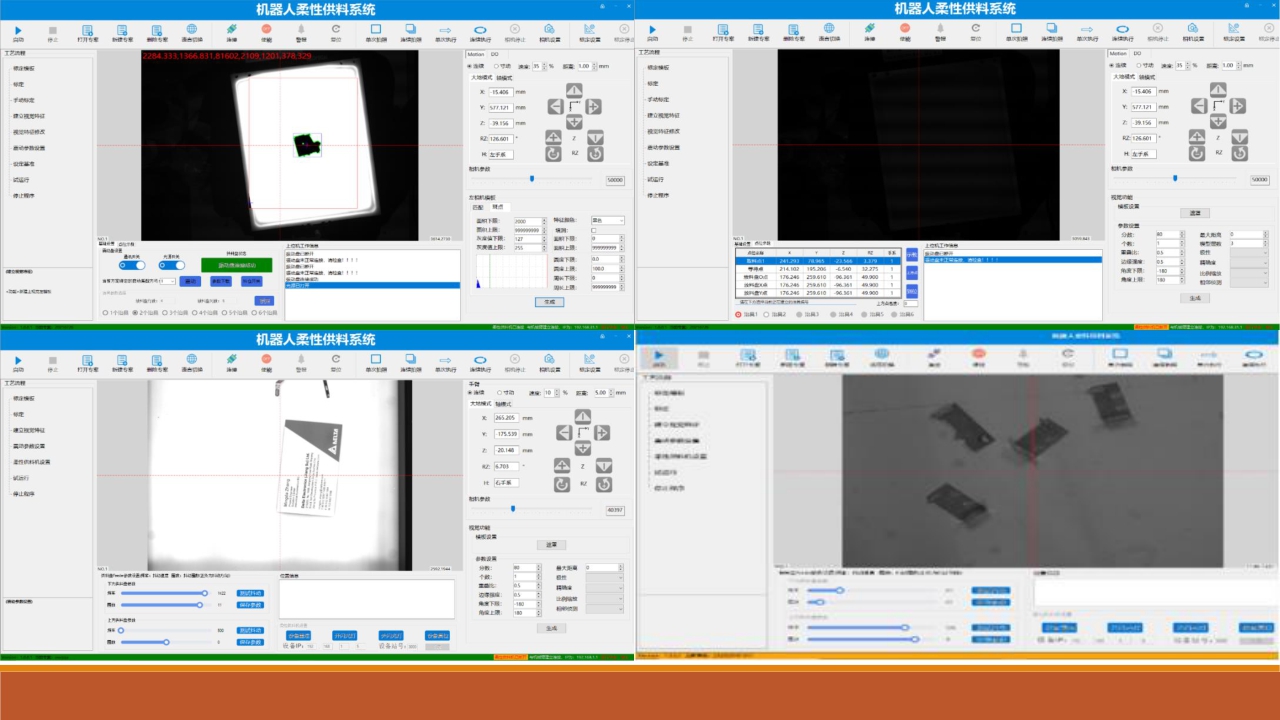Click the red enable icon in top-left window
1280x720 pixels.
(266, 30)
